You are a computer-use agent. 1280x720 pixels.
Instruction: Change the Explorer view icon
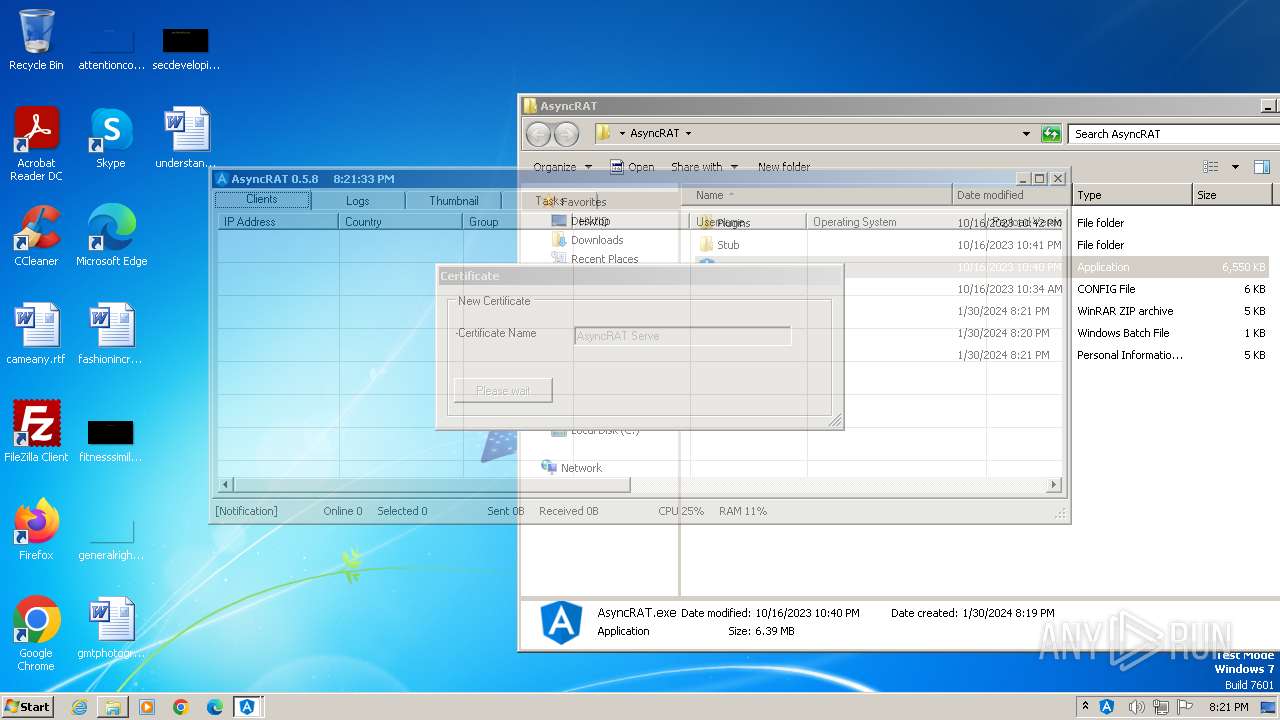point(1211,167)
